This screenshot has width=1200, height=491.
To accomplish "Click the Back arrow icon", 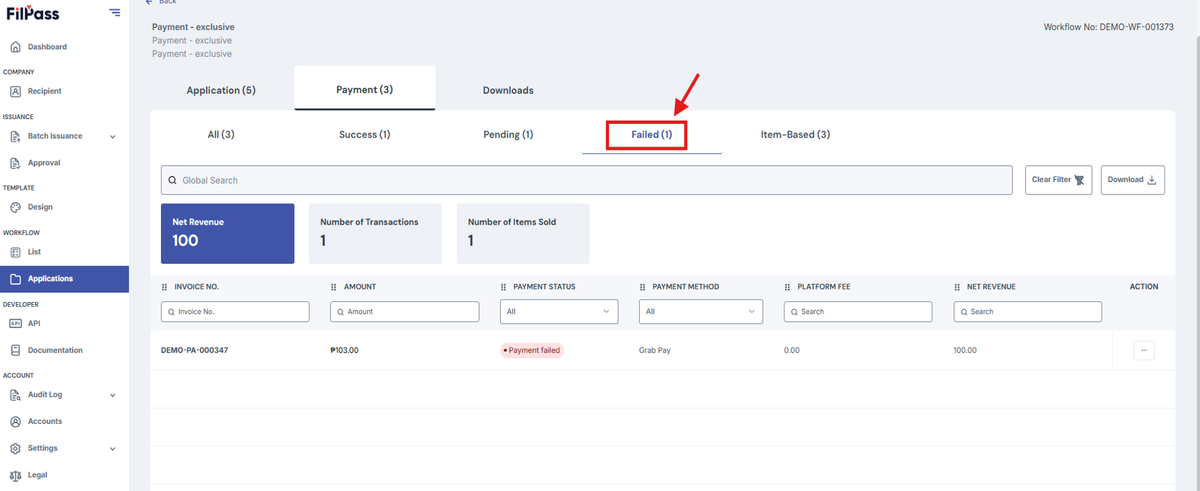I will click(149, 3).
